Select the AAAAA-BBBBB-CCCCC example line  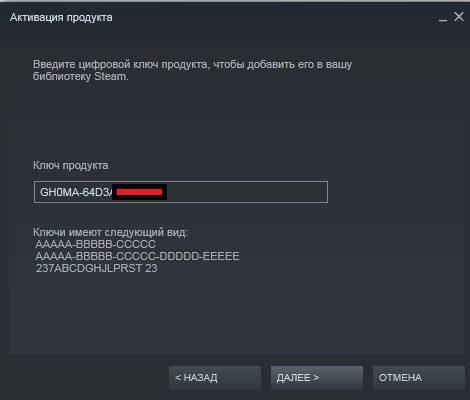(95, 244)
